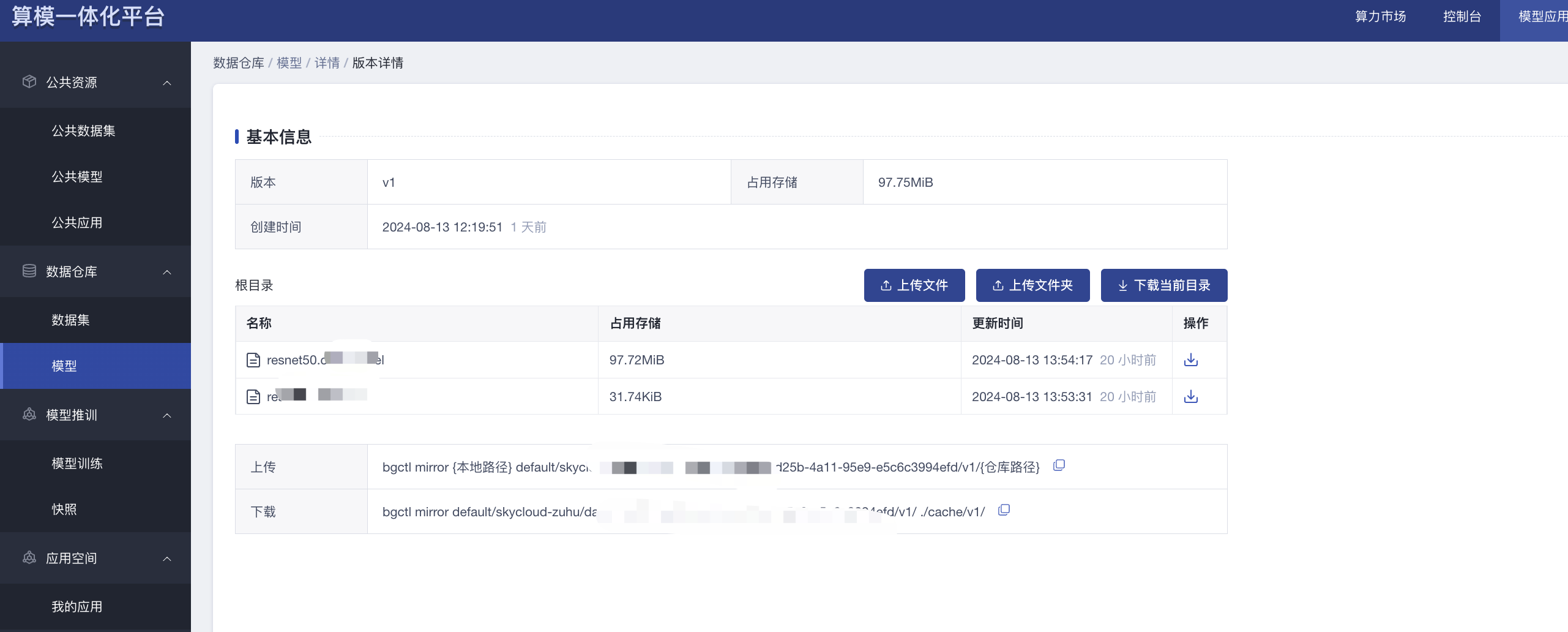
Task: Collapse the 公共资源 menu section
Action: pyautogui.click(x=167, y=83)
